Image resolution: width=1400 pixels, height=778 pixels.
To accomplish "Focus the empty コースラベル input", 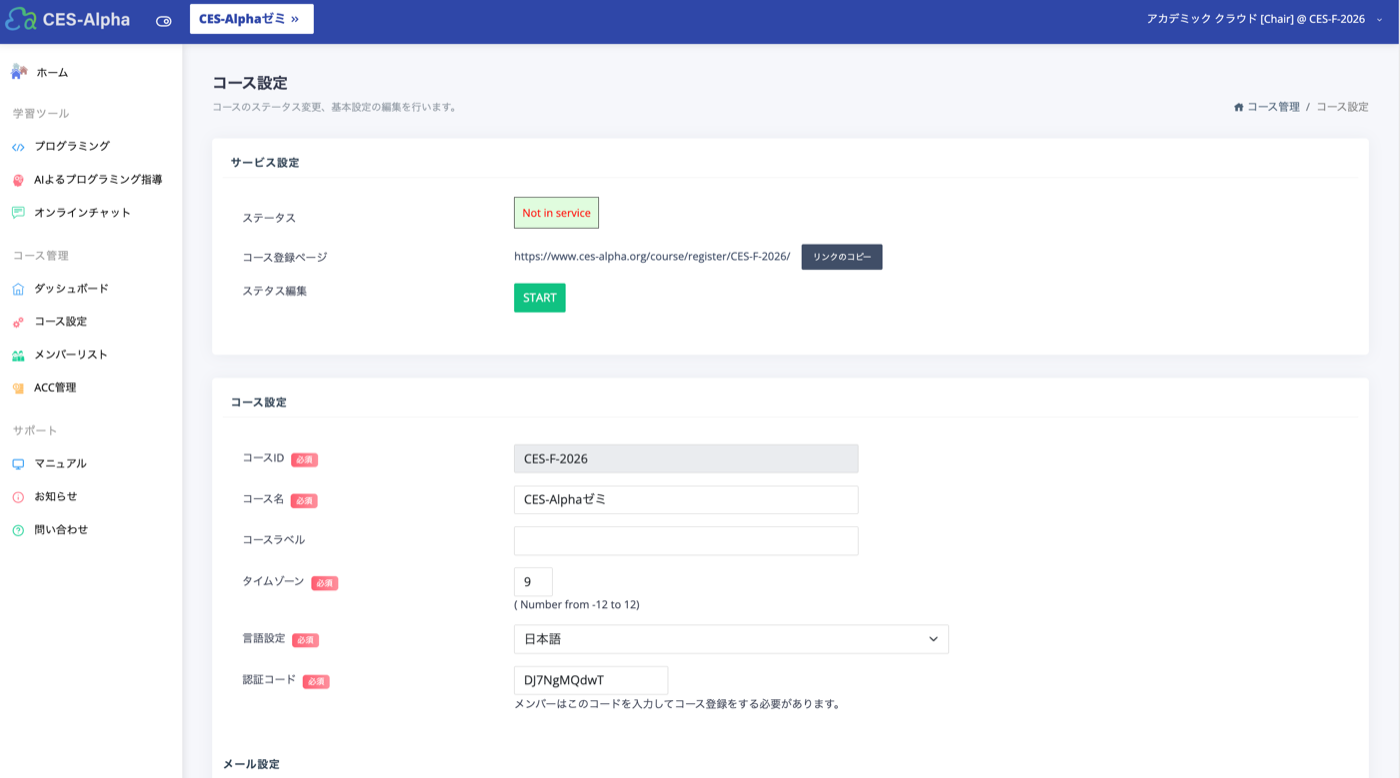I will [686, 541].
